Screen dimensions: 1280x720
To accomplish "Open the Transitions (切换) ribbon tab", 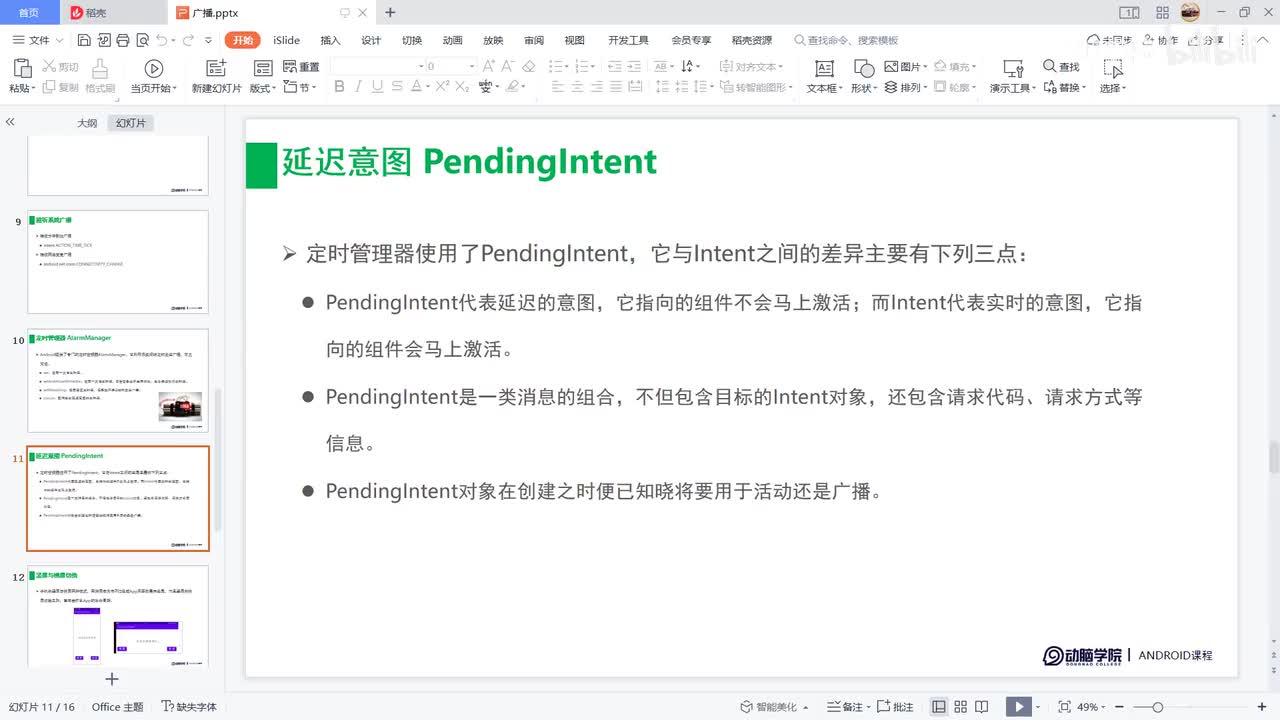I will point(412,40).
